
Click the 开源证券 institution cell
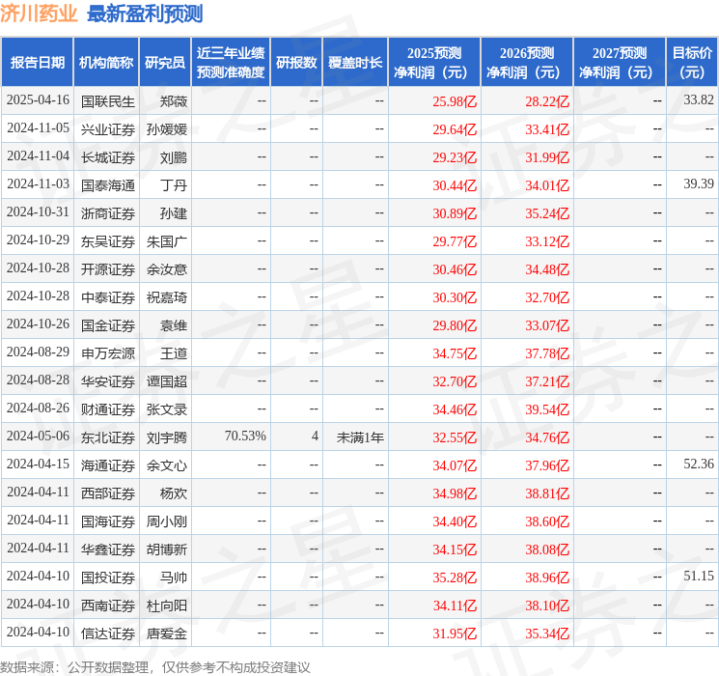[x=108, y=270]
